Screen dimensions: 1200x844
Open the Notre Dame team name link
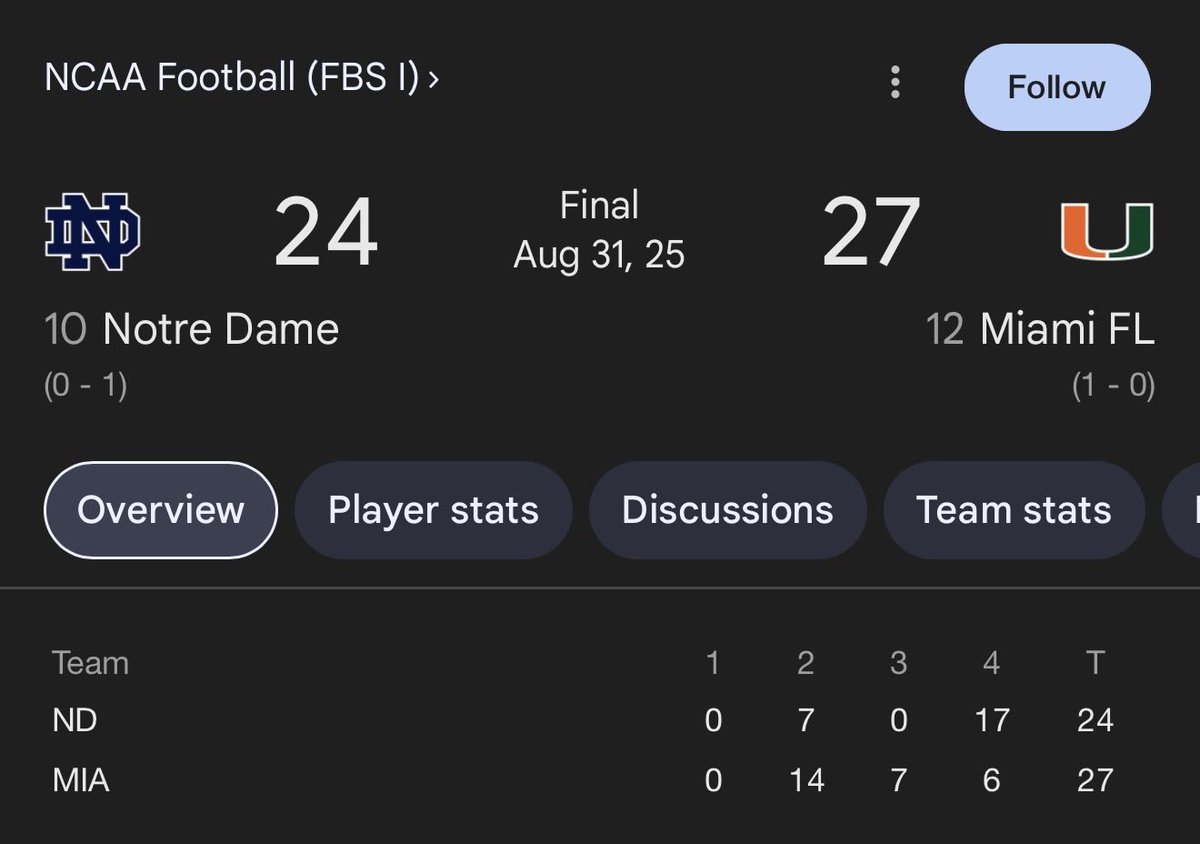click(x=221, y=329)
